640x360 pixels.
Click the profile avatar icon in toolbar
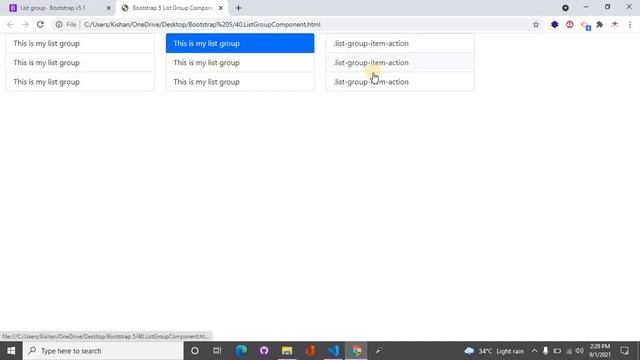(615, 24)
